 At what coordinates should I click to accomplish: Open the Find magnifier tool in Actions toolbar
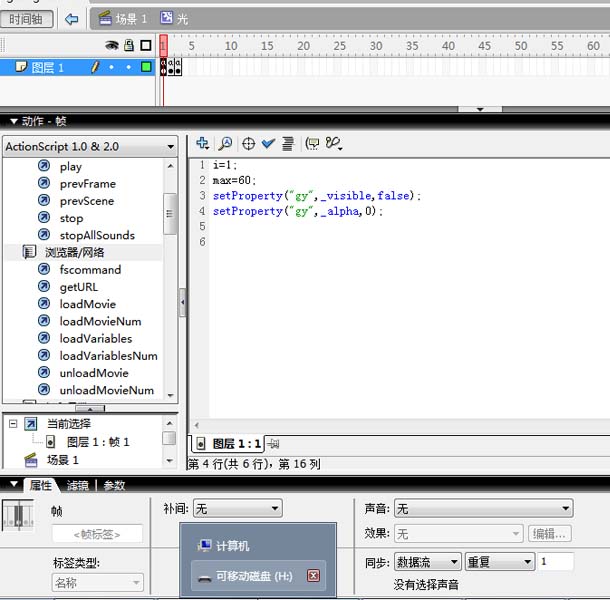click(225, 144)
